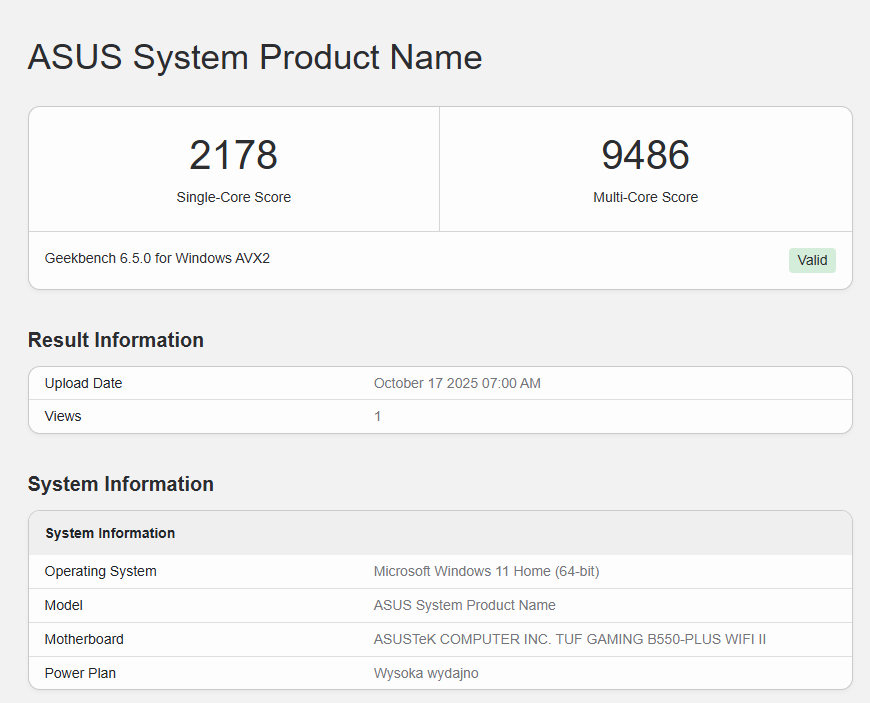870x703 pixels.
Task: Click the Motherboard row label
Action: point(84,639)
